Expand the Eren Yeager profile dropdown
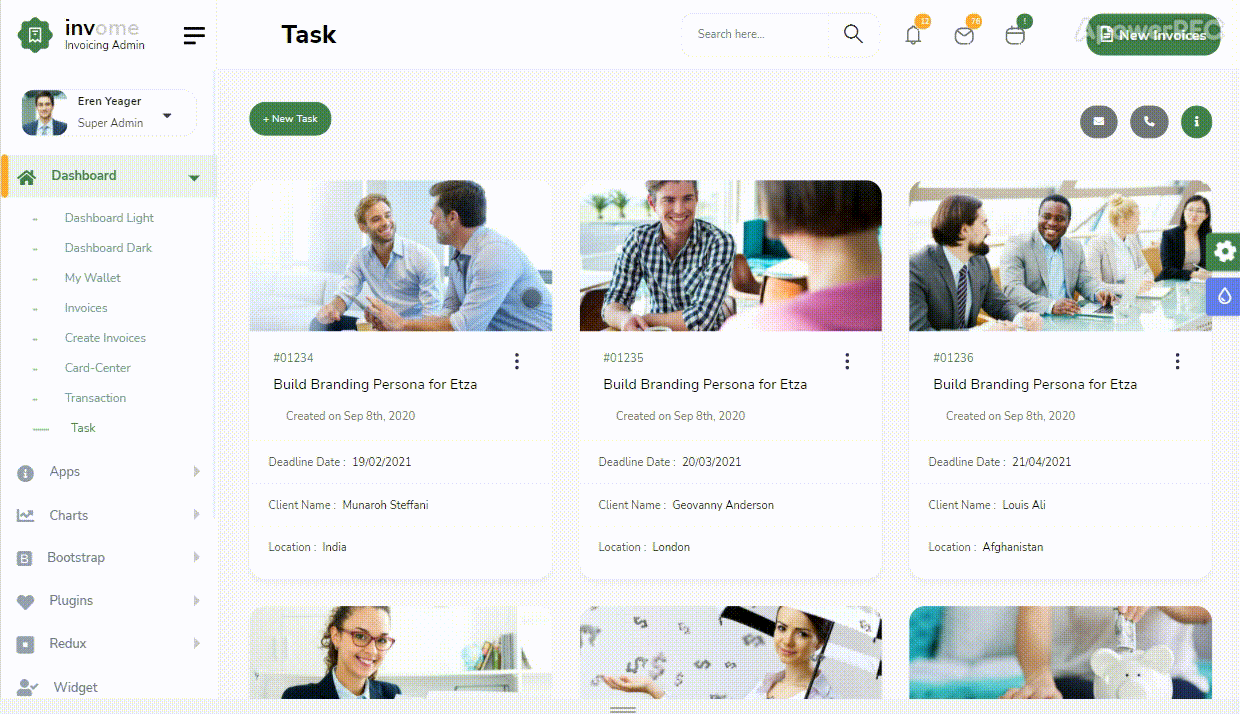 [x=167, y=116]
